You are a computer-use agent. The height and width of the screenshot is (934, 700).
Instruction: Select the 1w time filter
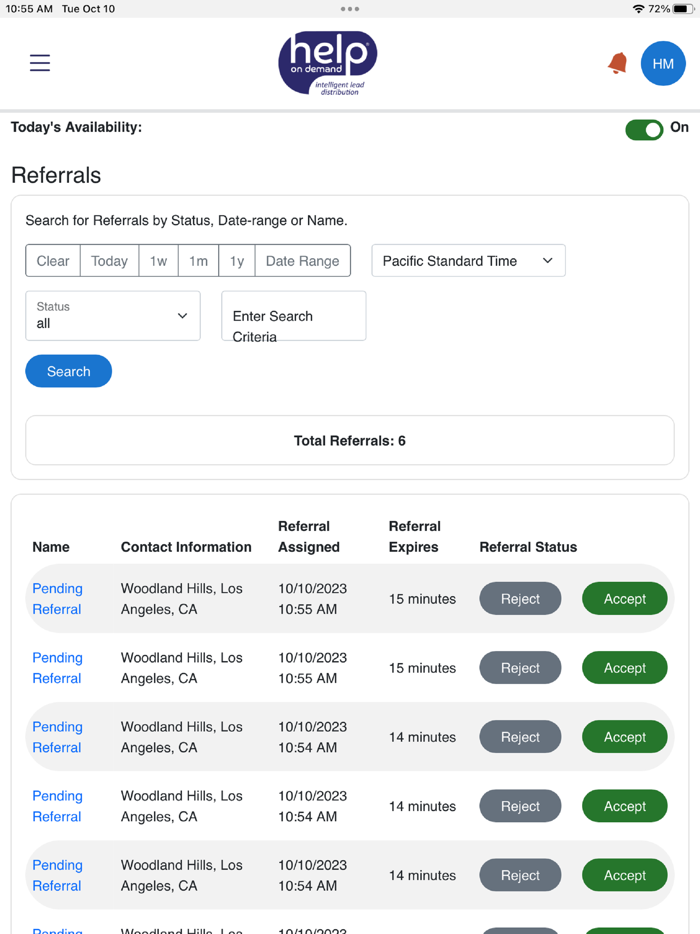157,260
